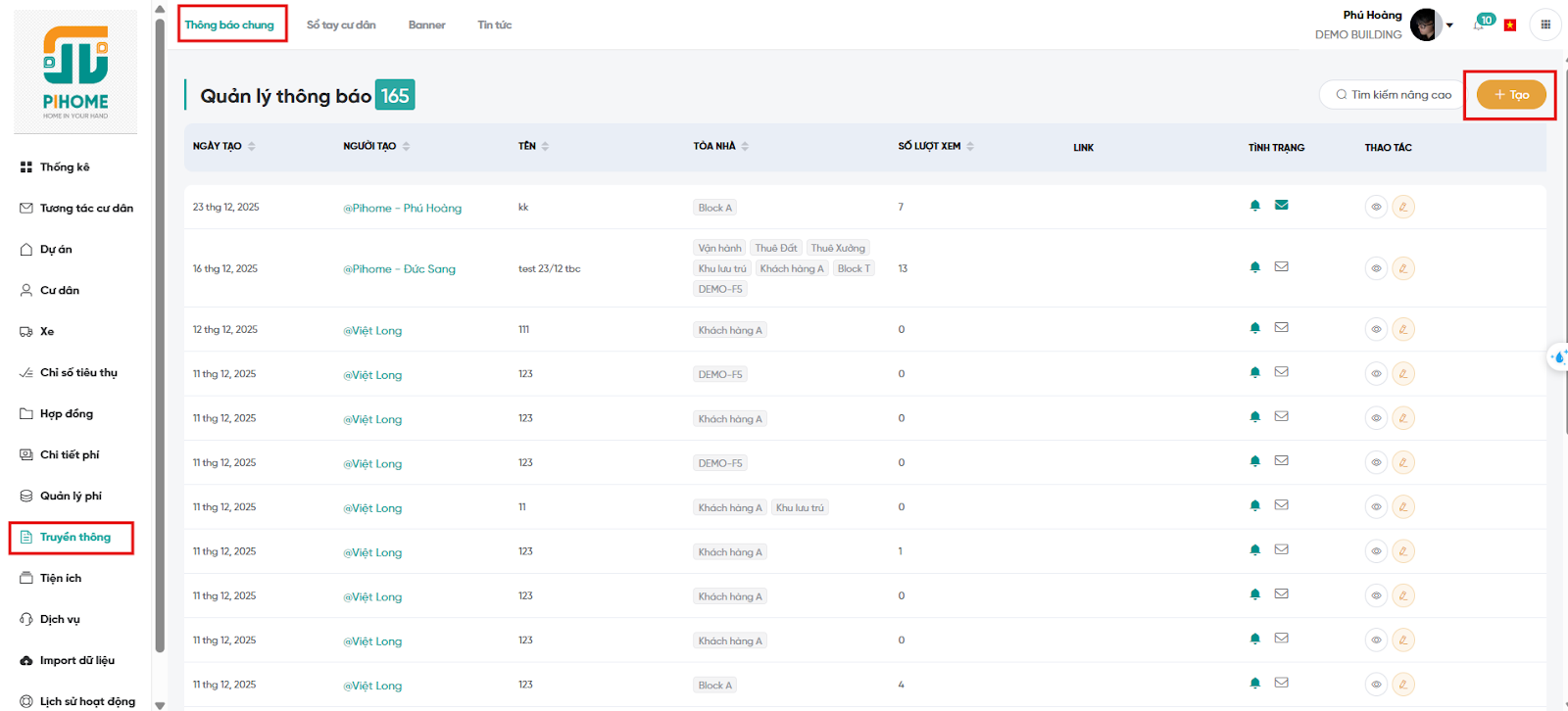The width and height of the screenshot is (1568, 711).
Task: Click the orange Tạo button
Action: tap(1510, 95)
